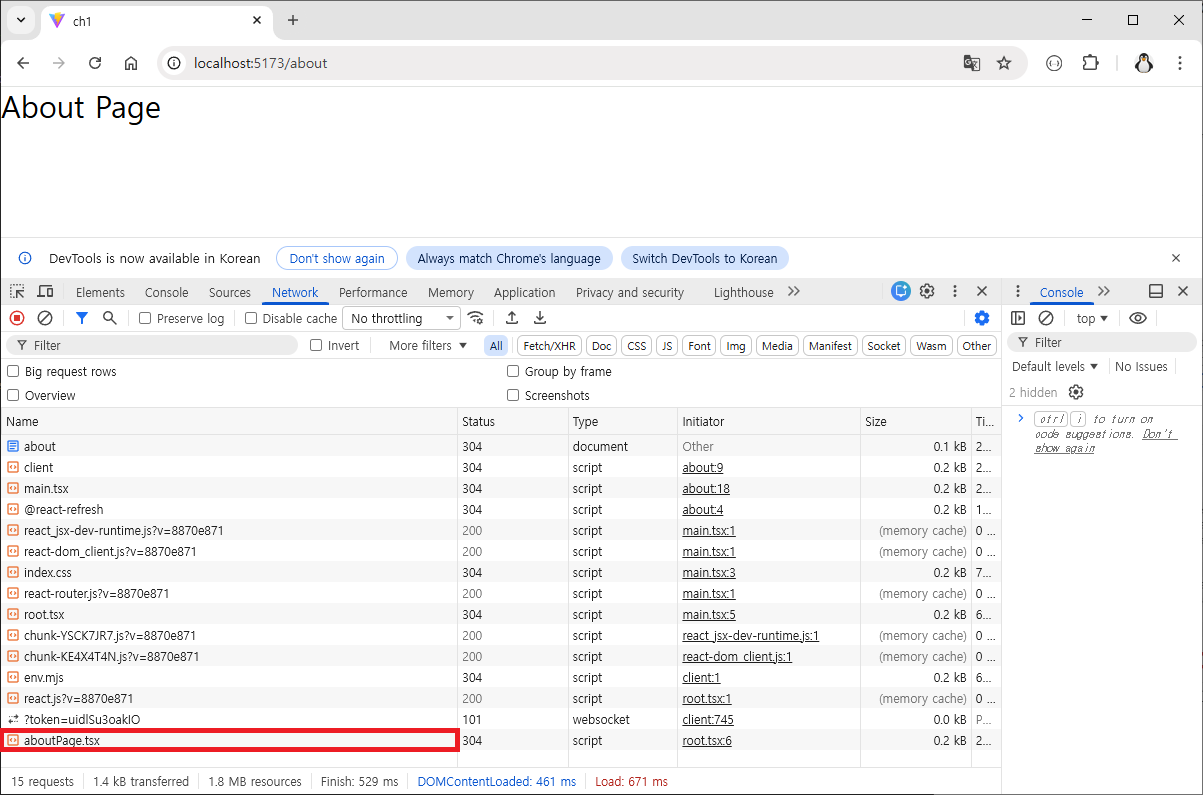Open the Application tab
Viewport: 1203px width, 795px height.
524,292
